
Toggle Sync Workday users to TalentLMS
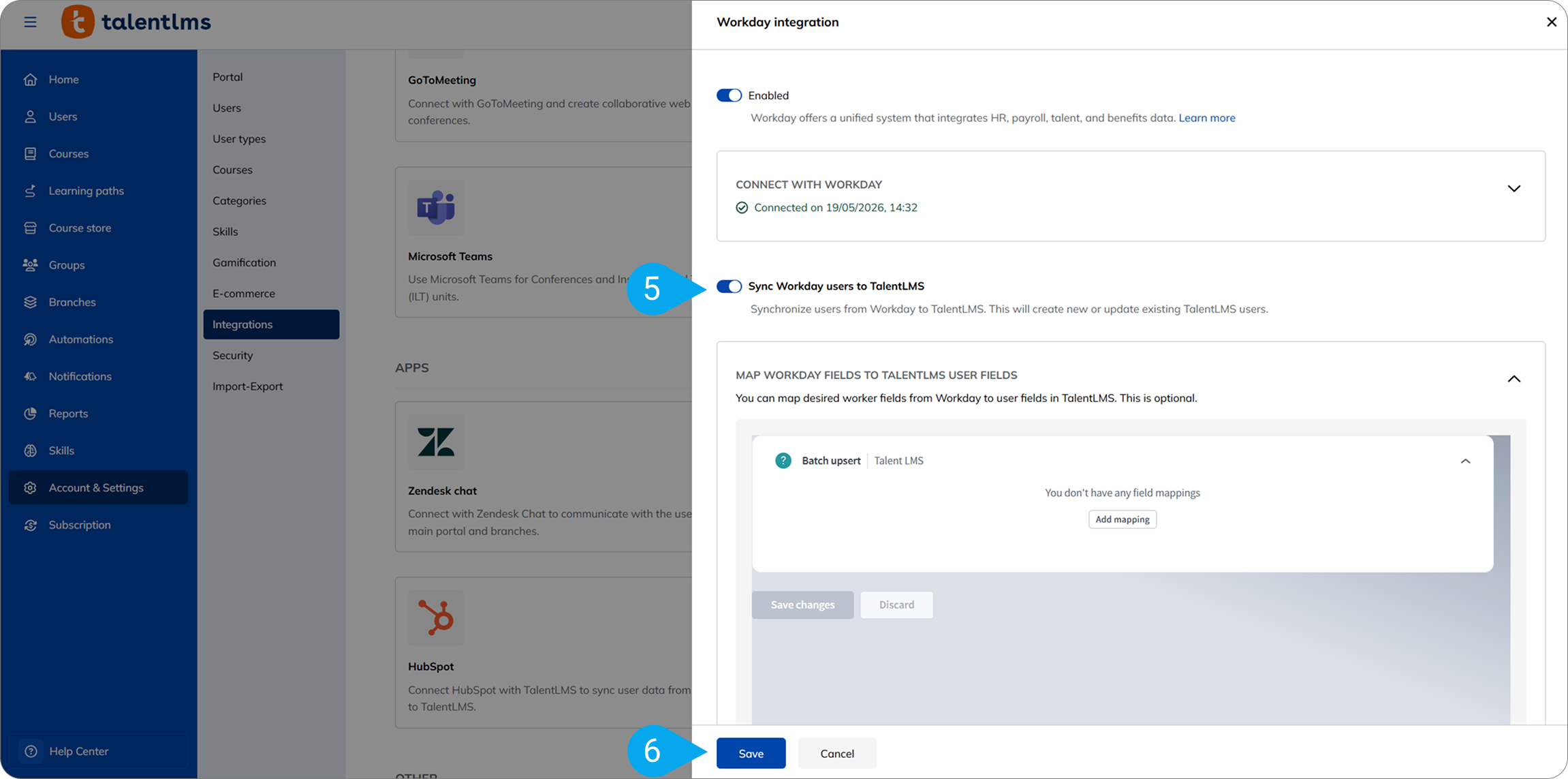[729, 286]
